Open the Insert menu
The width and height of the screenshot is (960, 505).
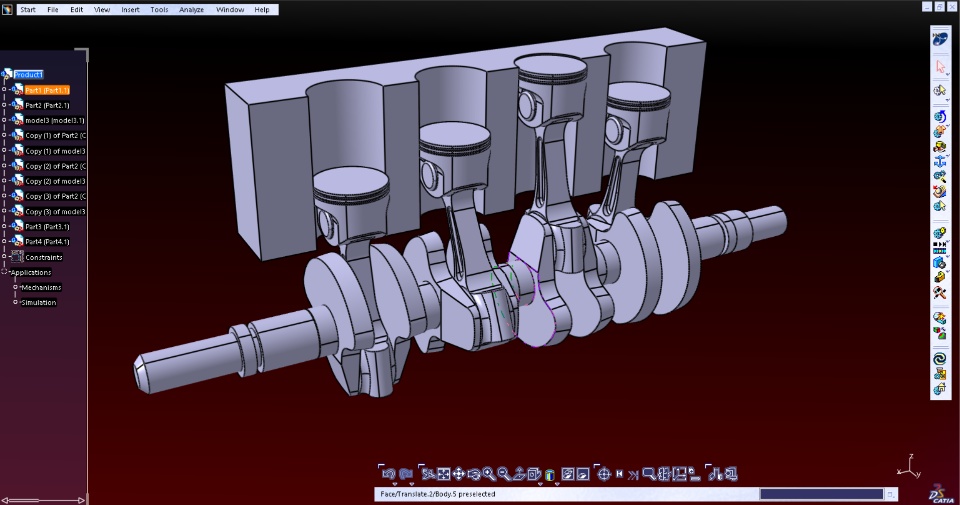click(130, 9)
